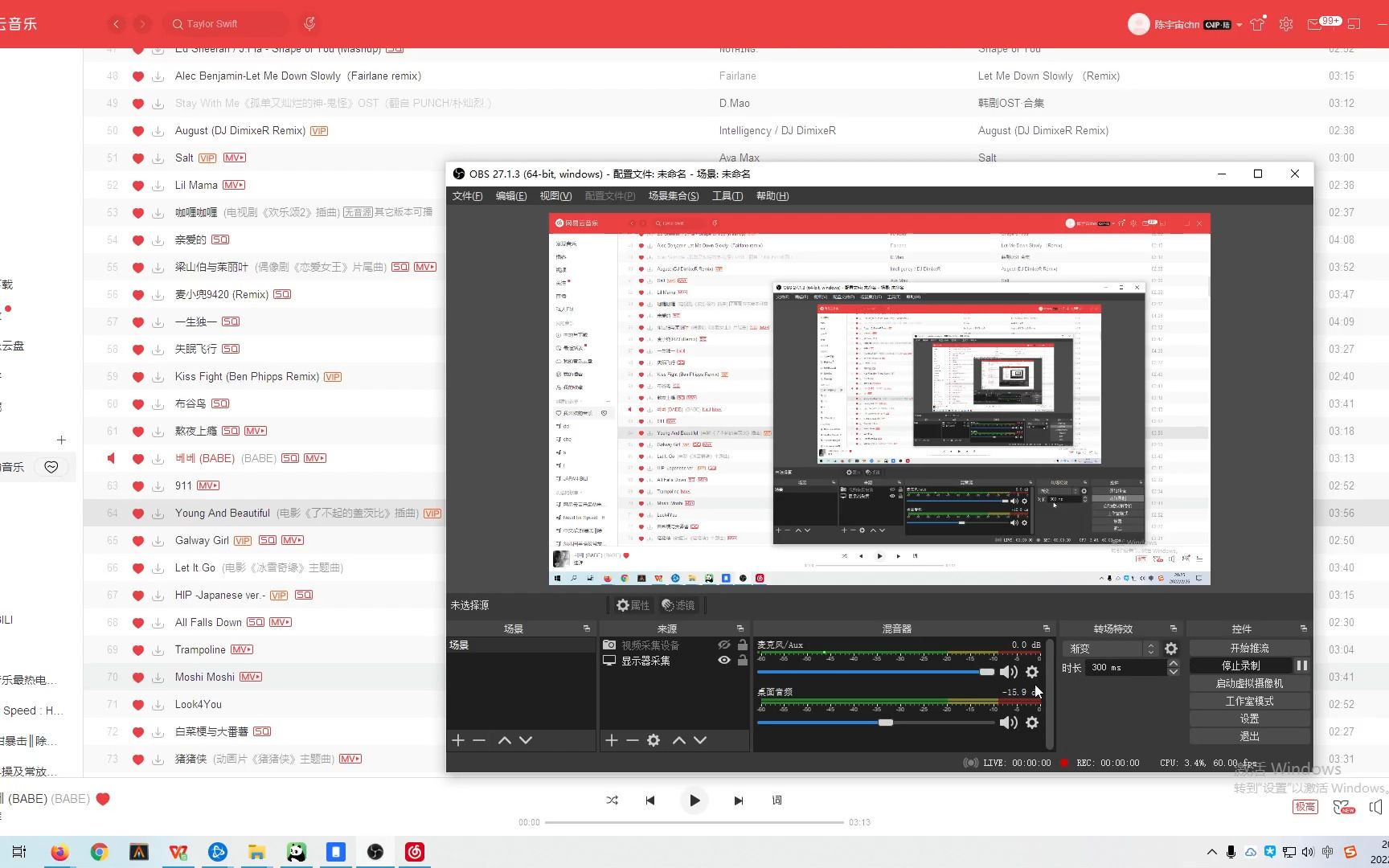Image resolution: width=1389 pixels, height=868 pixels.
Task: Show hidden system tray icons
Action: pos(1212,852)
